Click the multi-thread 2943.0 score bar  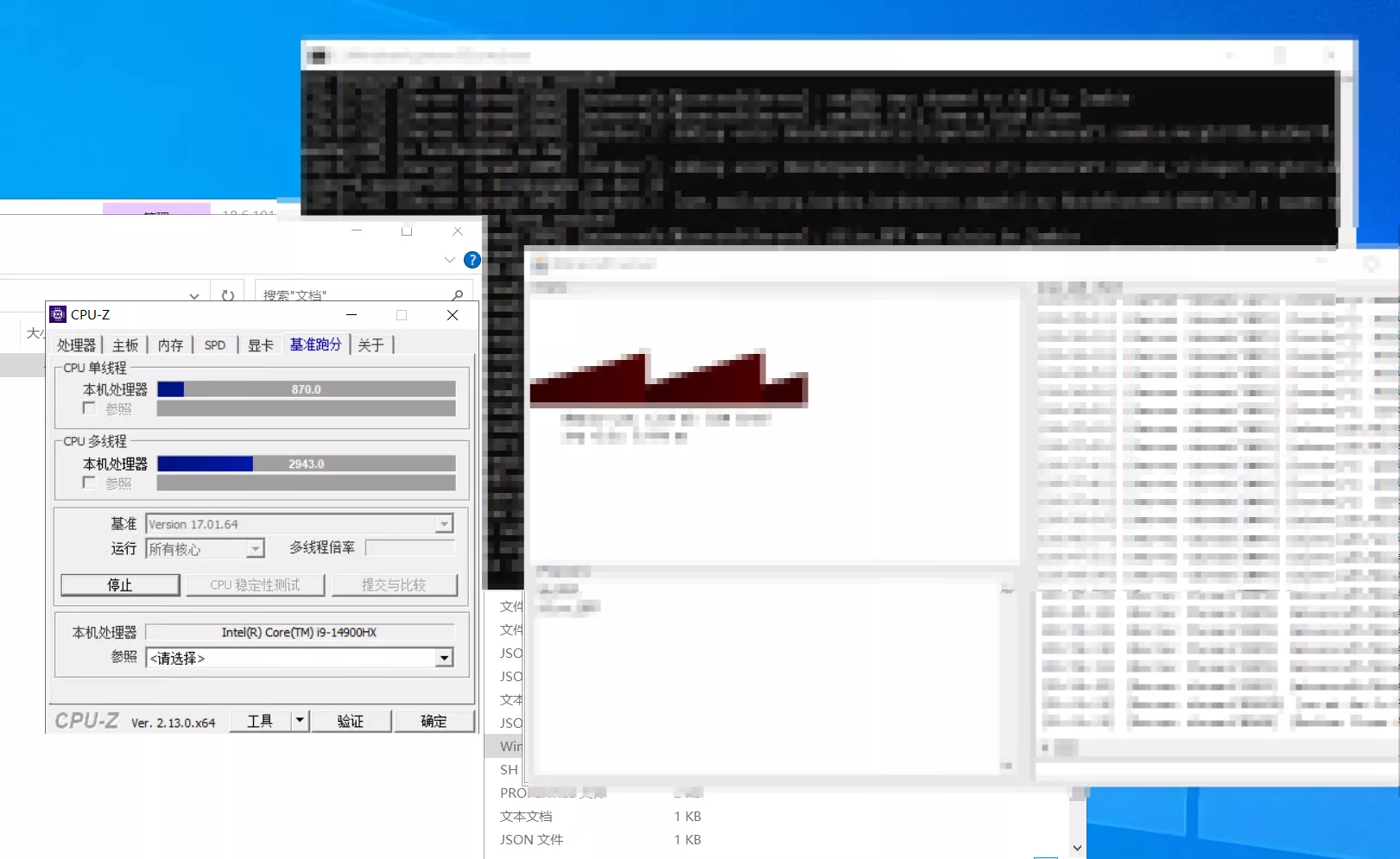pyautogui.click(x=306, y=464)
